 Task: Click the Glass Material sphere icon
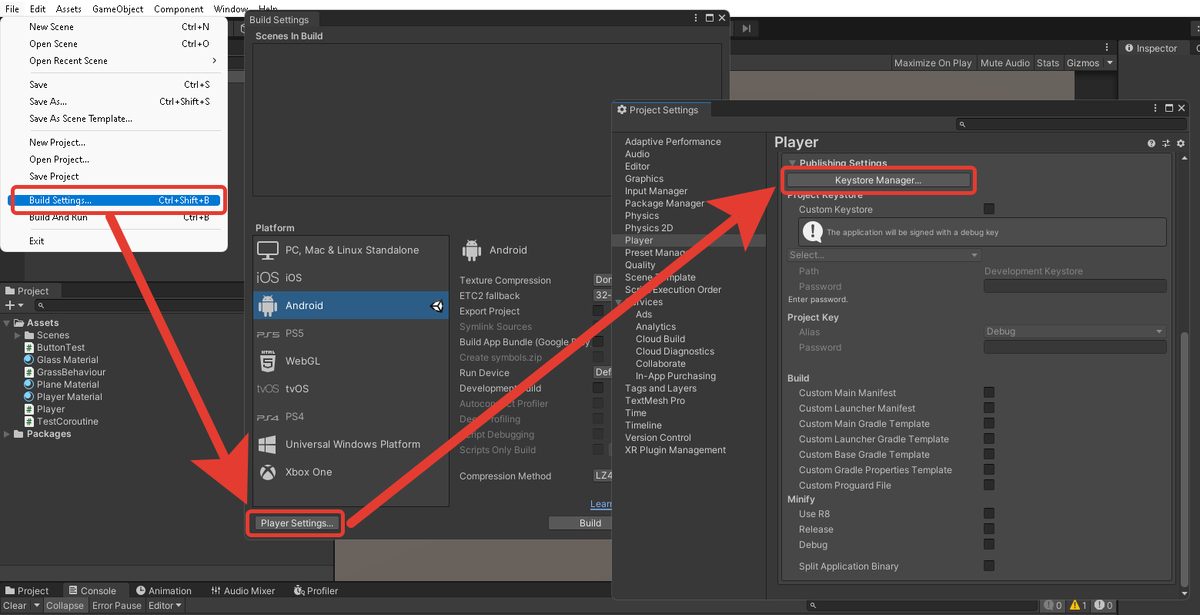[x=30, y=360]
